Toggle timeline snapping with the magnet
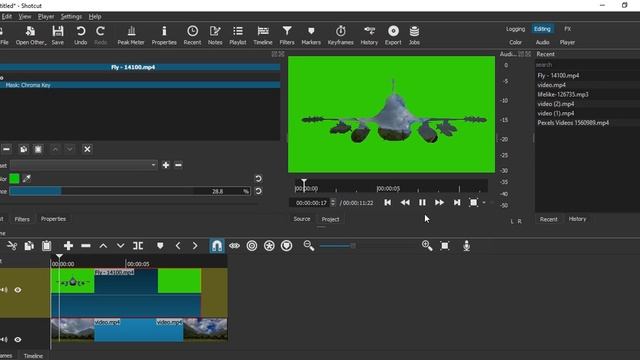 [x=217, y=246]
